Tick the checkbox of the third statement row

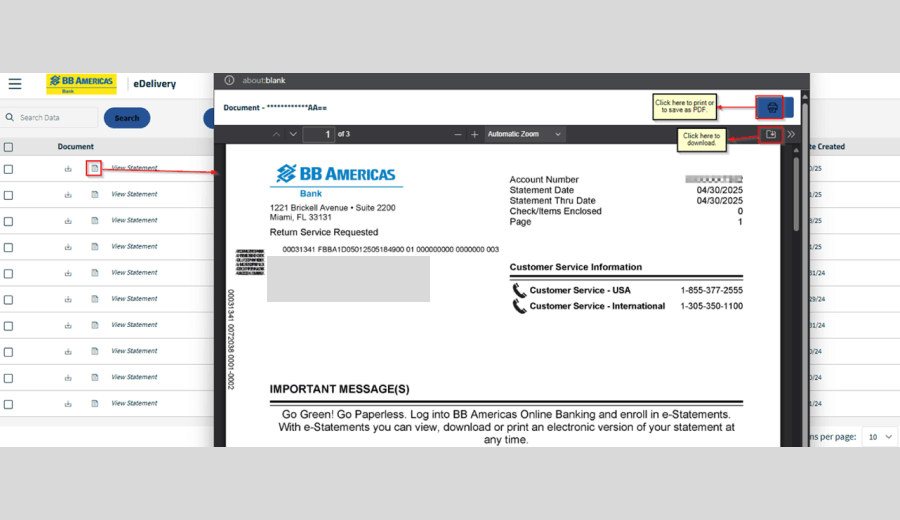point(9,222)
